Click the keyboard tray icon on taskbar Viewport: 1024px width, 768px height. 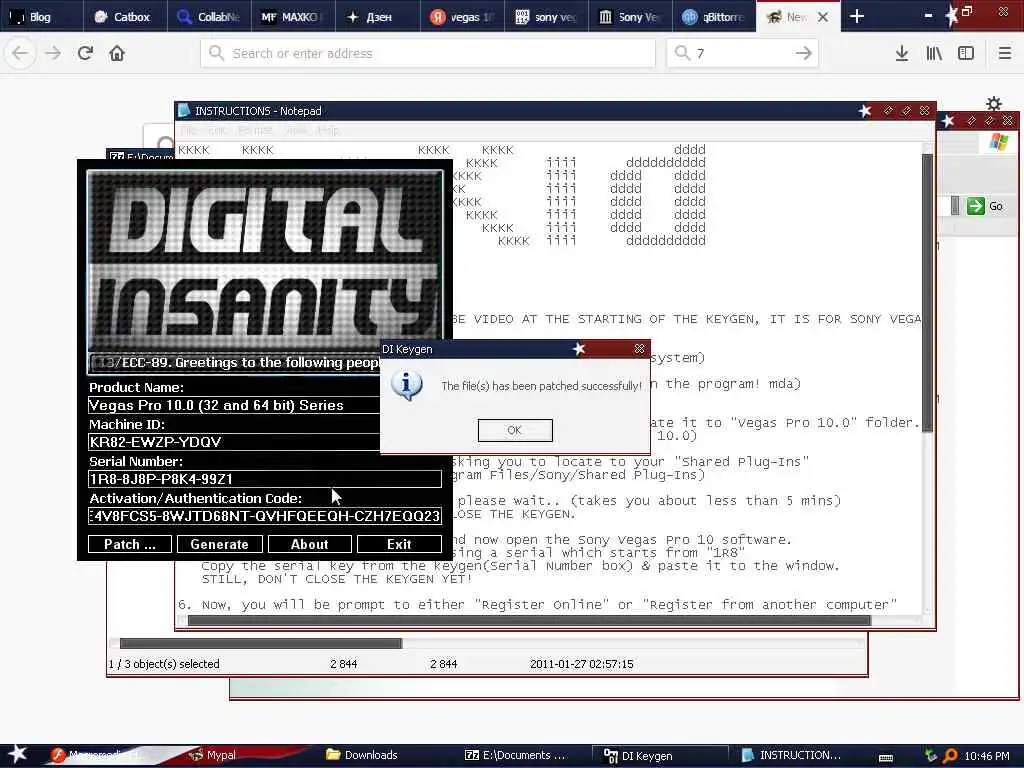click(886, 758)
